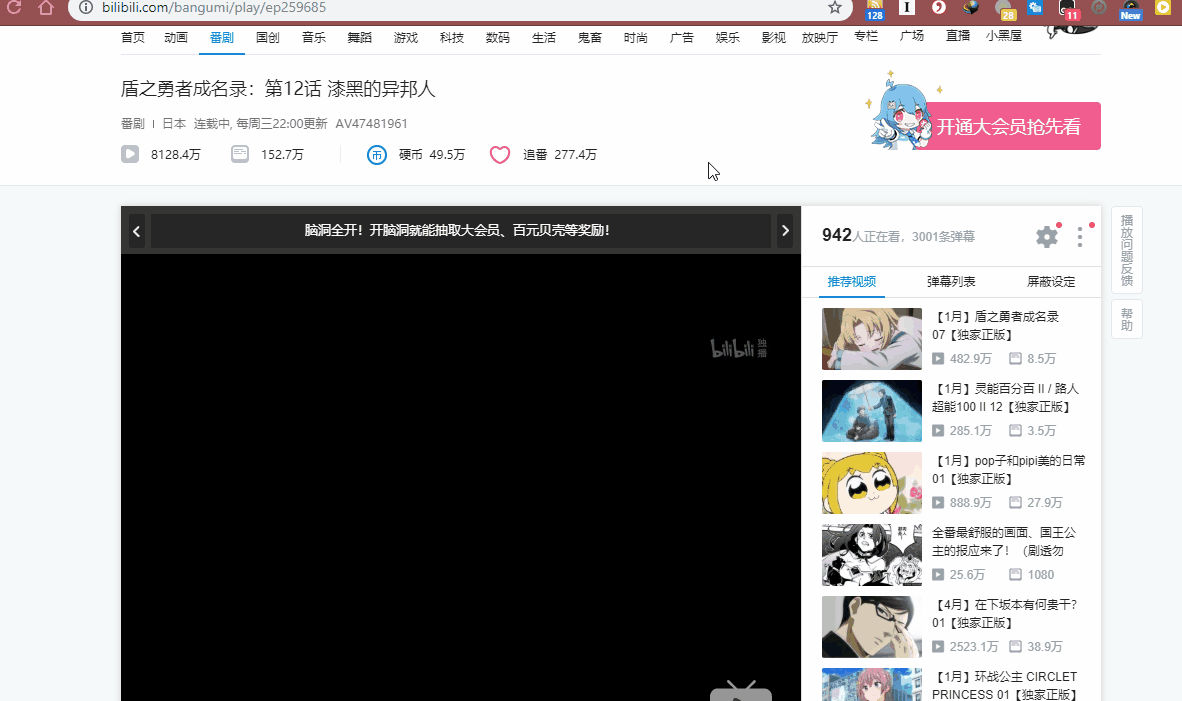Open the 舞蹈 nav item
This screenshot has width=1182, height=701.
point(360,38)
